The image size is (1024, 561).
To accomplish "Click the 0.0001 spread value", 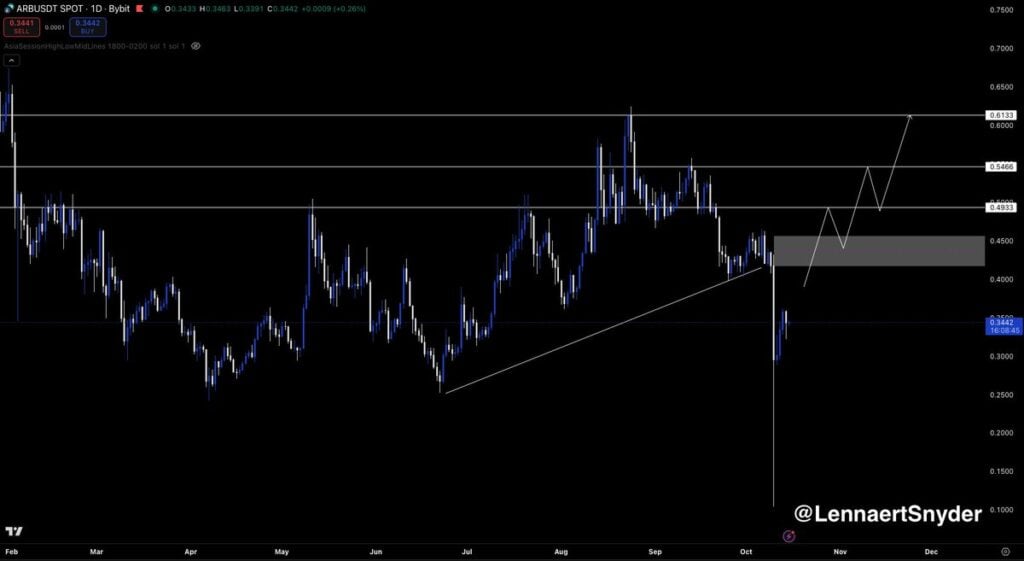I will 57,27.
